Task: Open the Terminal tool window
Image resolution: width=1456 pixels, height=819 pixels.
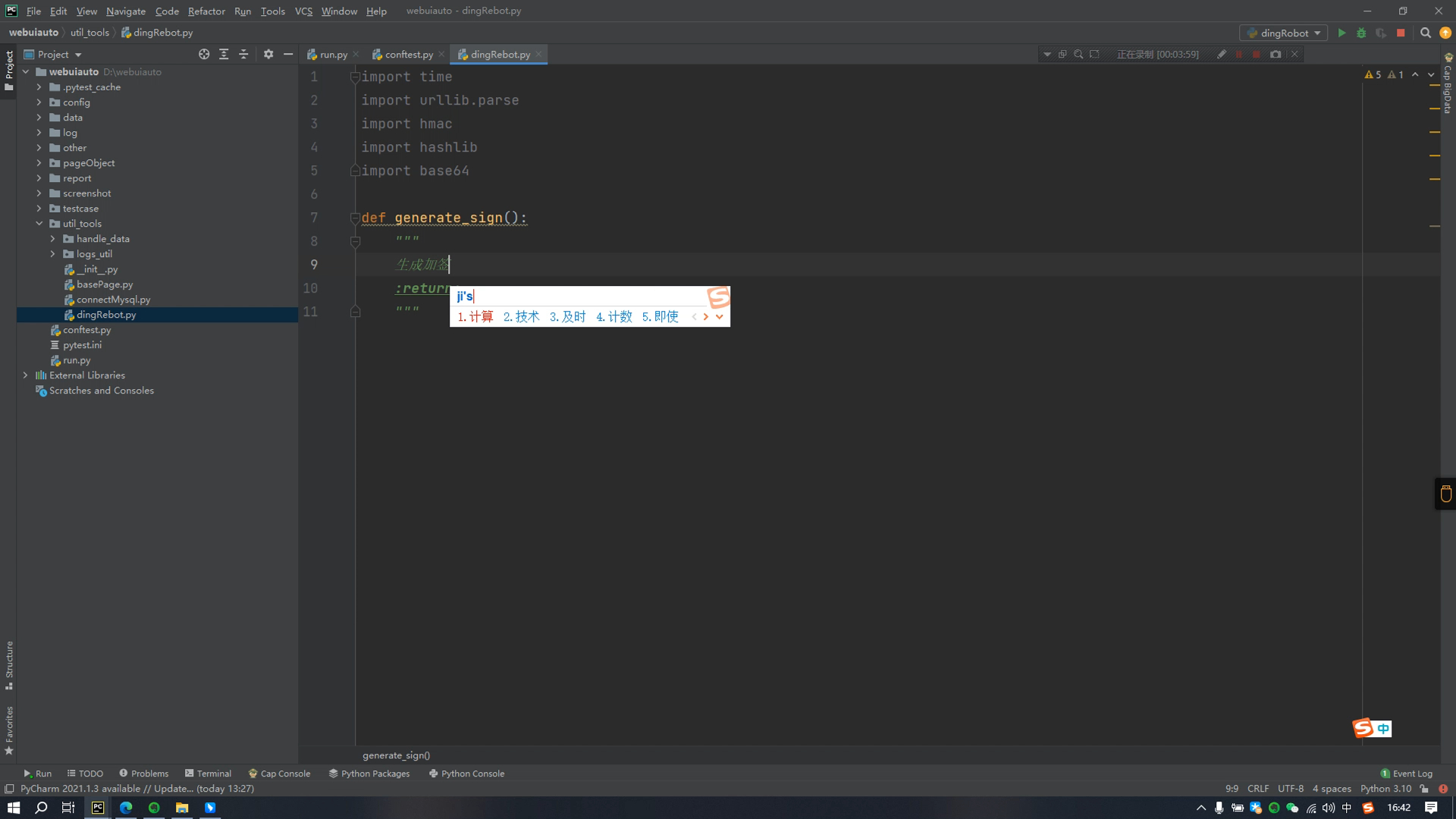Action: [x=208, y=773]
